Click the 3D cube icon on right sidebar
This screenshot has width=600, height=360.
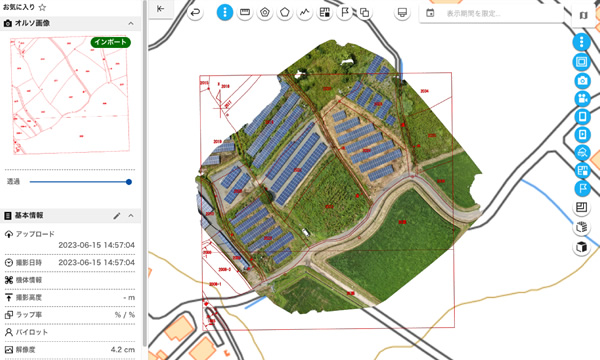click(582, 247)
